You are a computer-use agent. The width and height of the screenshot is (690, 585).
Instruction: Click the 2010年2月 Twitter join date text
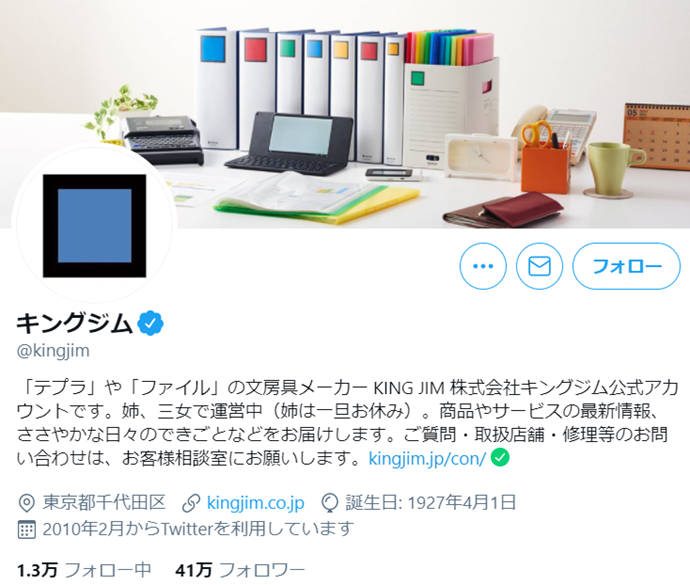(198, 529)
